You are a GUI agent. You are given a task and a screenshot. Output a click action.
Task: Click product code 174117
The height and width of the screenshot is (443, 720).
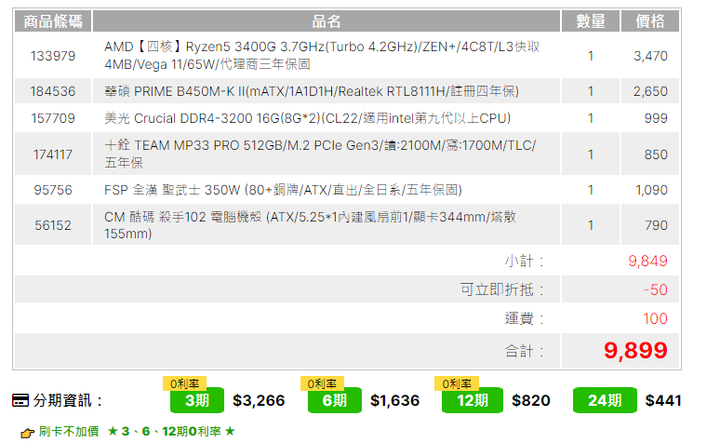(x=53, y=154)
